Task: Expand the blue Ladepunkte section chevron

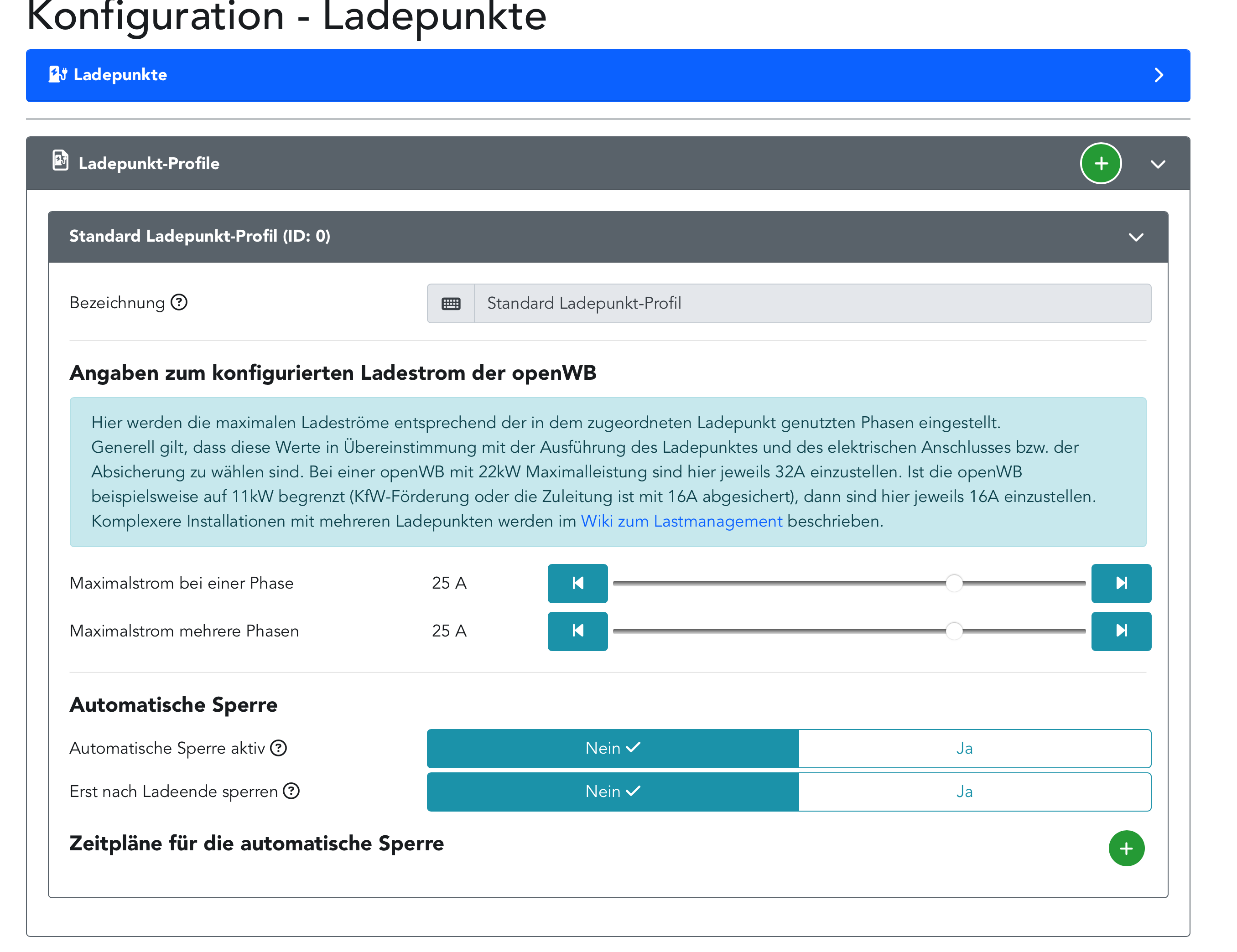Action: [1158, 75]
